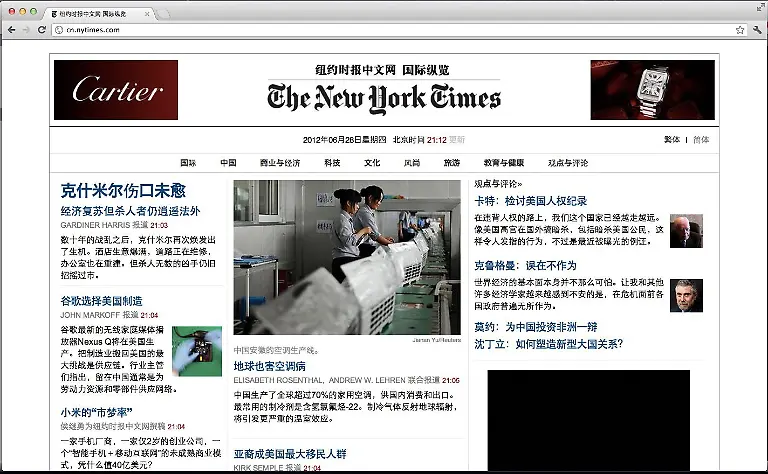The image size is (768, 474).
Task: Open the 旅游 navigation section
Action: pos(452,163)
